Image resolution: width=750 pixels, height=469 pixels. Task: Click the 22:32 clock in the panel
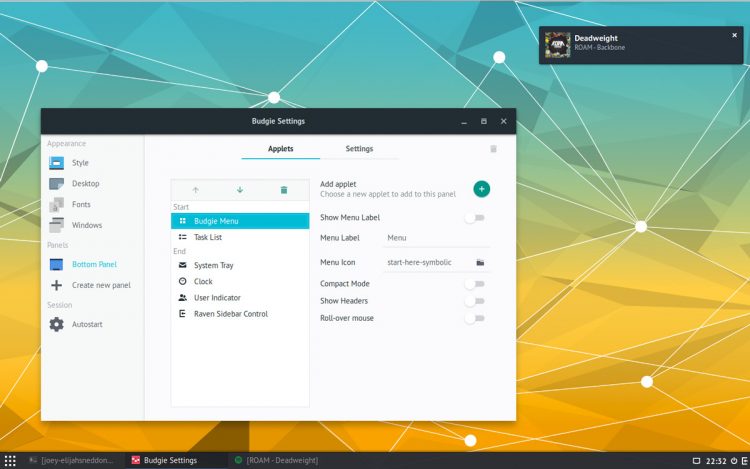point(716,461)
